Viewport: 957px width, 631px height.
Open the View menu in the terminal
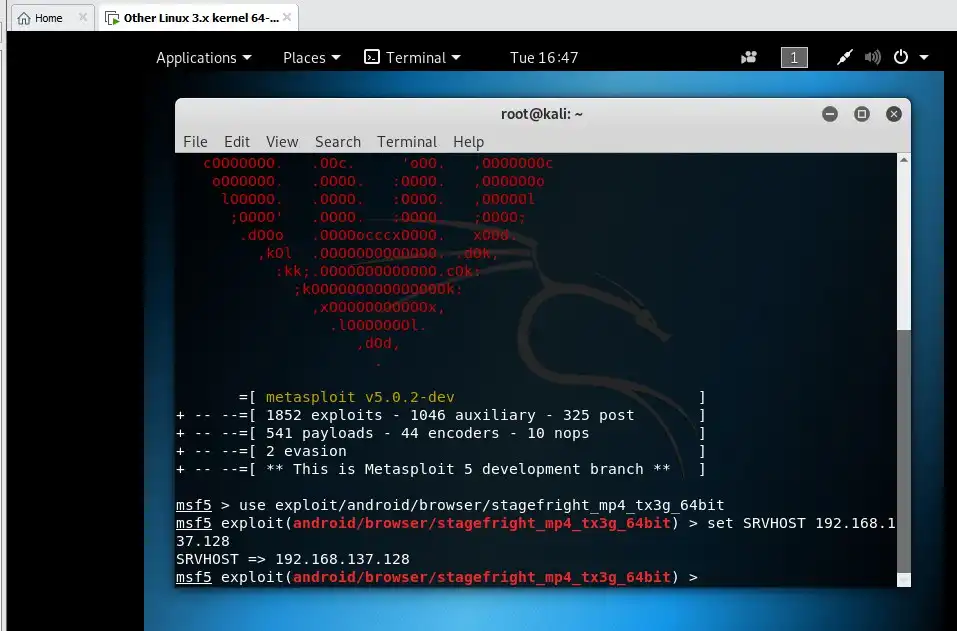click(x=282, y=142)
